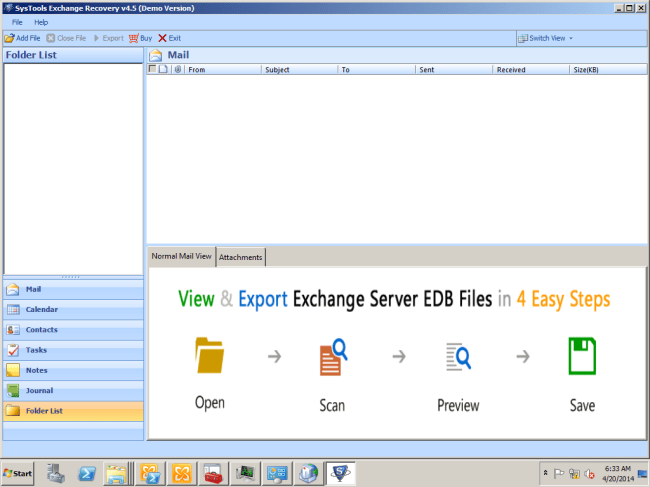The image size is (650, 487).
Task: Click the Close File toolbar button
Action: tap(66, 38)
